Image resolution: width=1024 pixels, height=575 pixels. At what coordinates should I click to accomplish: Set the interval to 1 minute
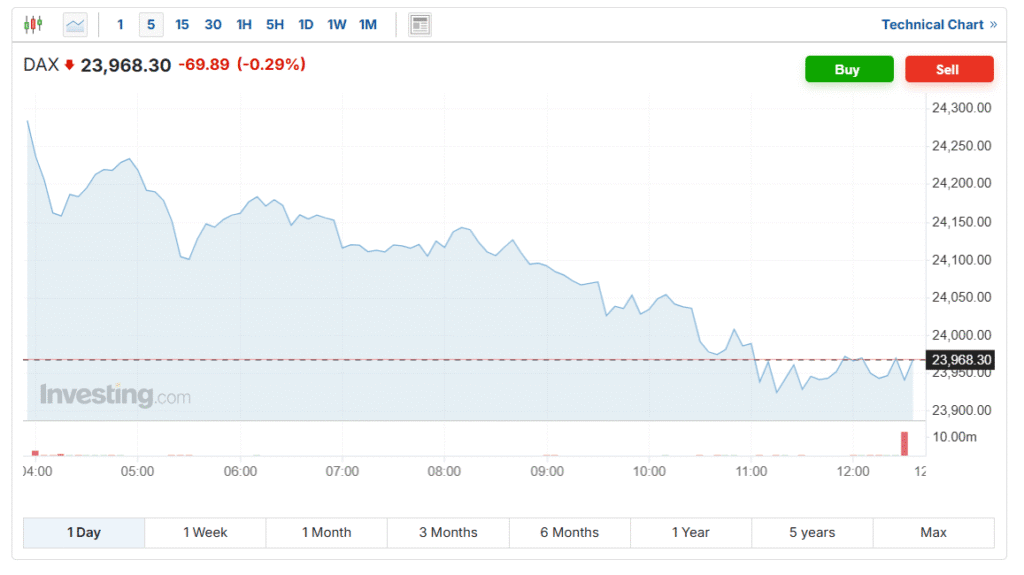(121, 24)
